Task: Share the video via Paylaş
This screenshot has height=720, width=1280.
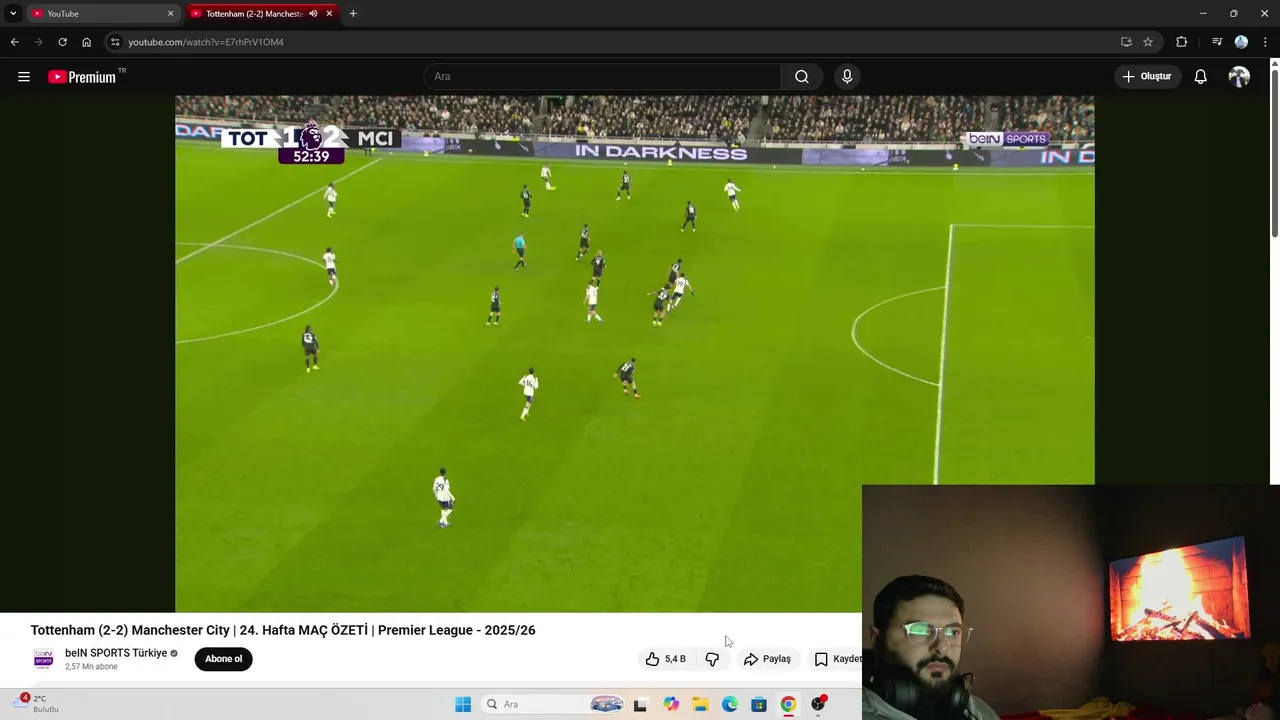Action: point(768,659)
